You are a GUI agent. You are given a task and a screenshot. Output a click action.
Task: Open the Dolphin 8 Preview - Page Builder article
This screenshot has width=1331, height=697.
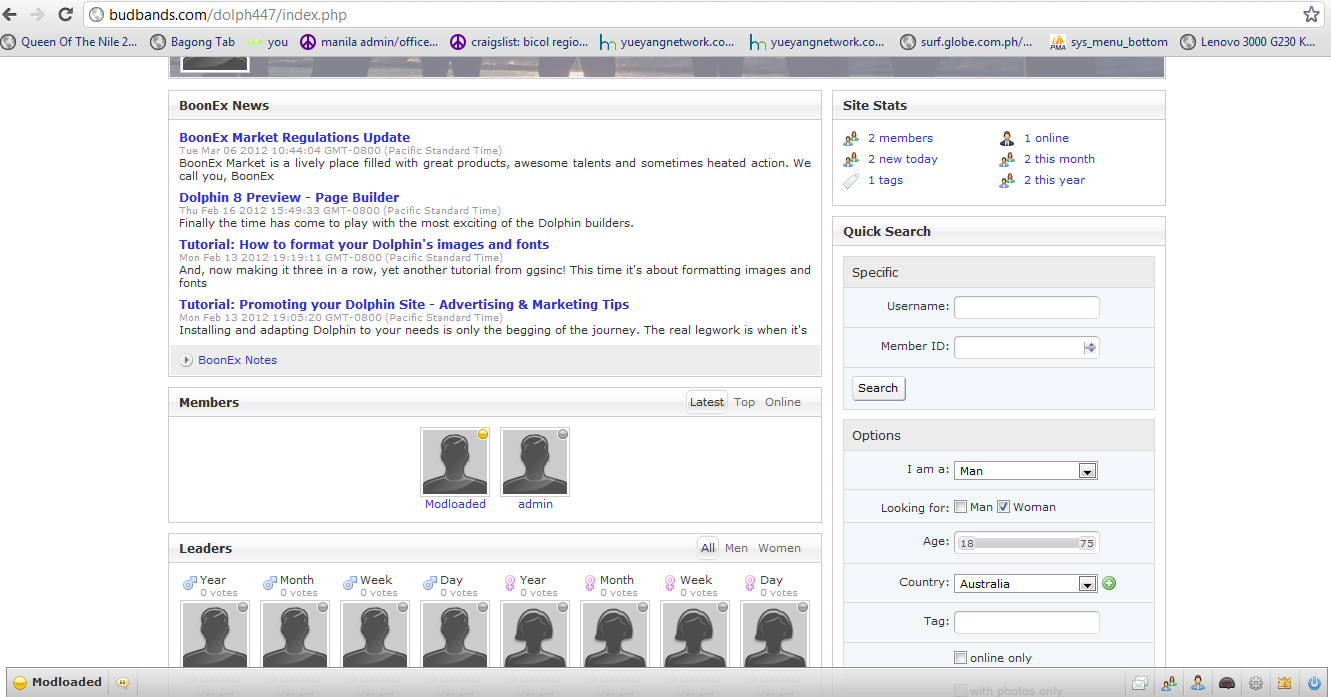point(289,198)
